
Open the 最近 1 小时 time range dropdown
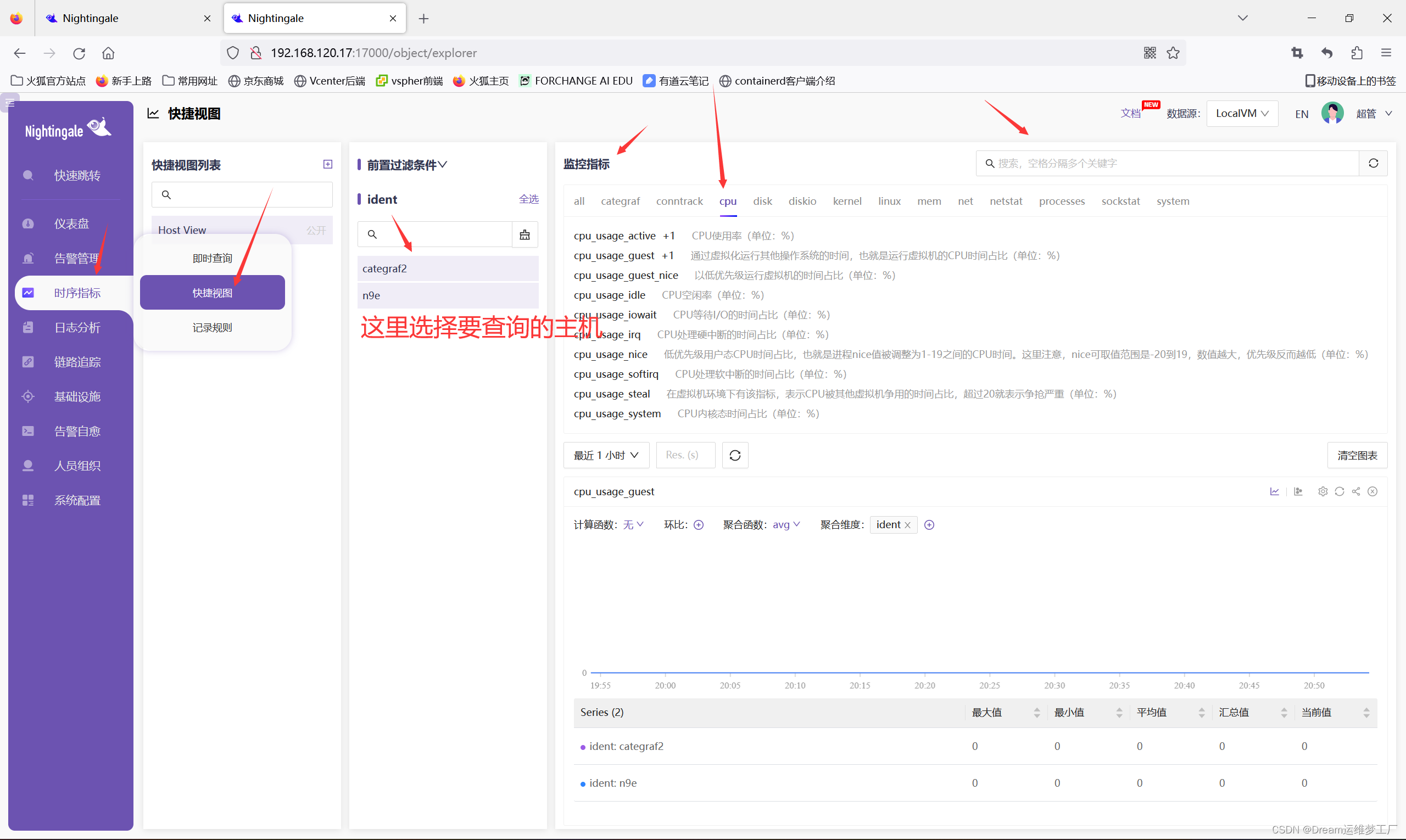(605, 455)
